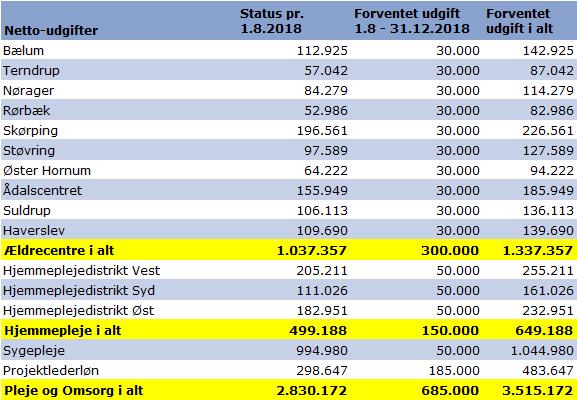This screenshot has width=577, height=400.
Task: Select the Suldrup row label
Action: point(27,210)
